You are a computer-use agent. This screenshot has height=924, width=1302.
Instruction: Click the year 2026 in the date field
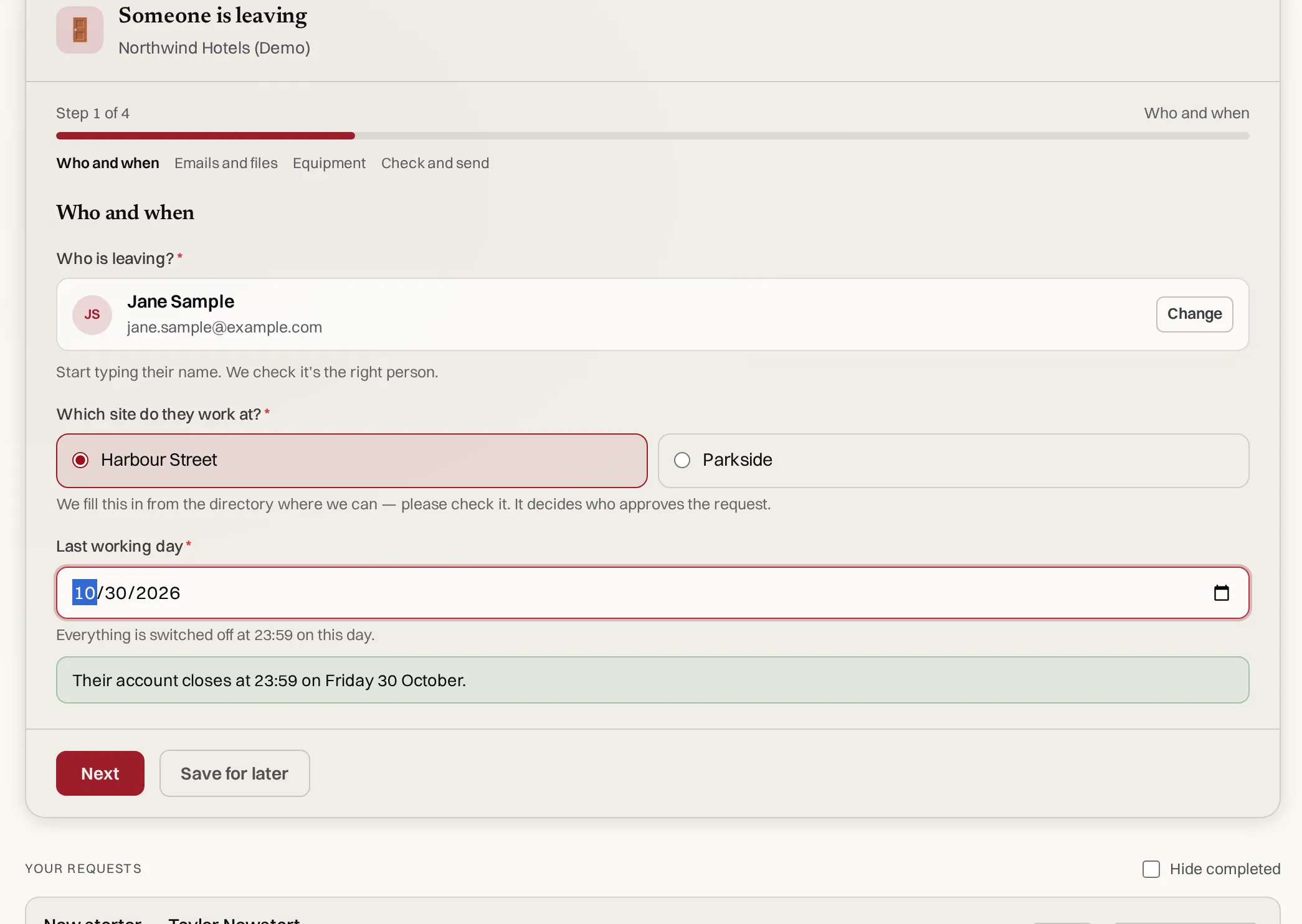(x=158, y=593)
